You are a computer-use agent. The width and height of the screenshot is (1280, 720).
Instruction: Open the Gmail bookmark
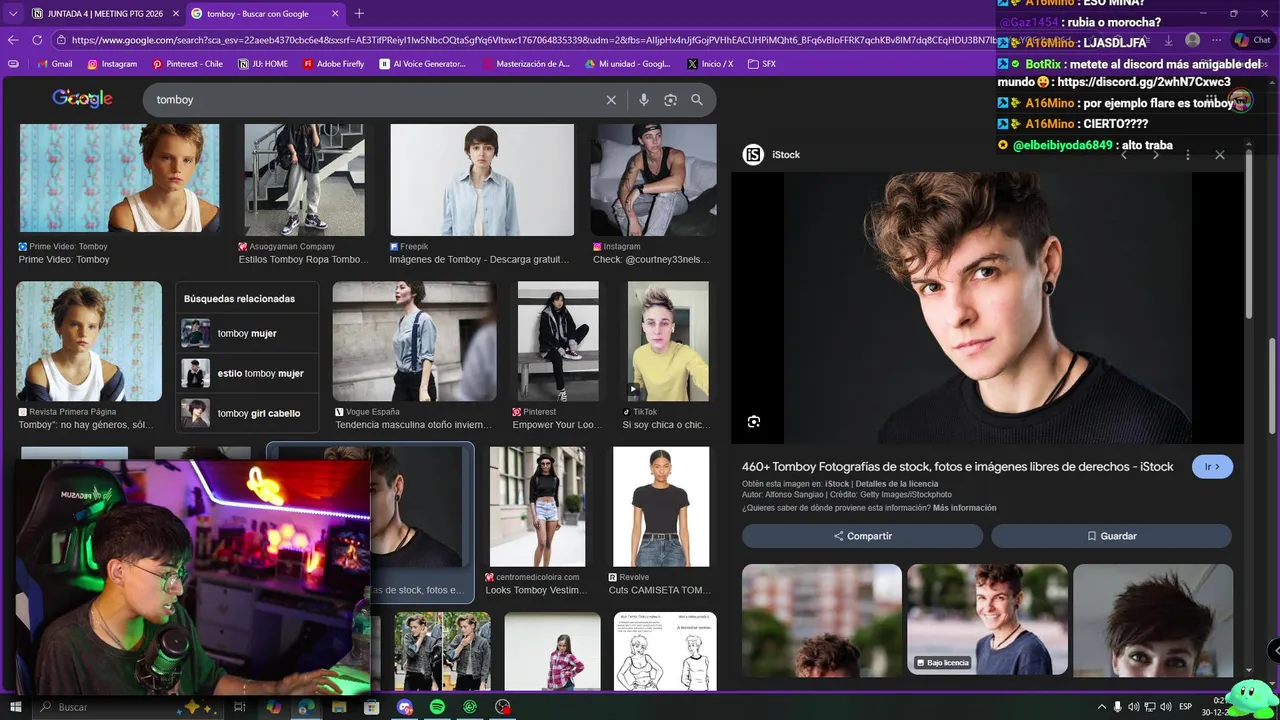(x=54, y=64)
